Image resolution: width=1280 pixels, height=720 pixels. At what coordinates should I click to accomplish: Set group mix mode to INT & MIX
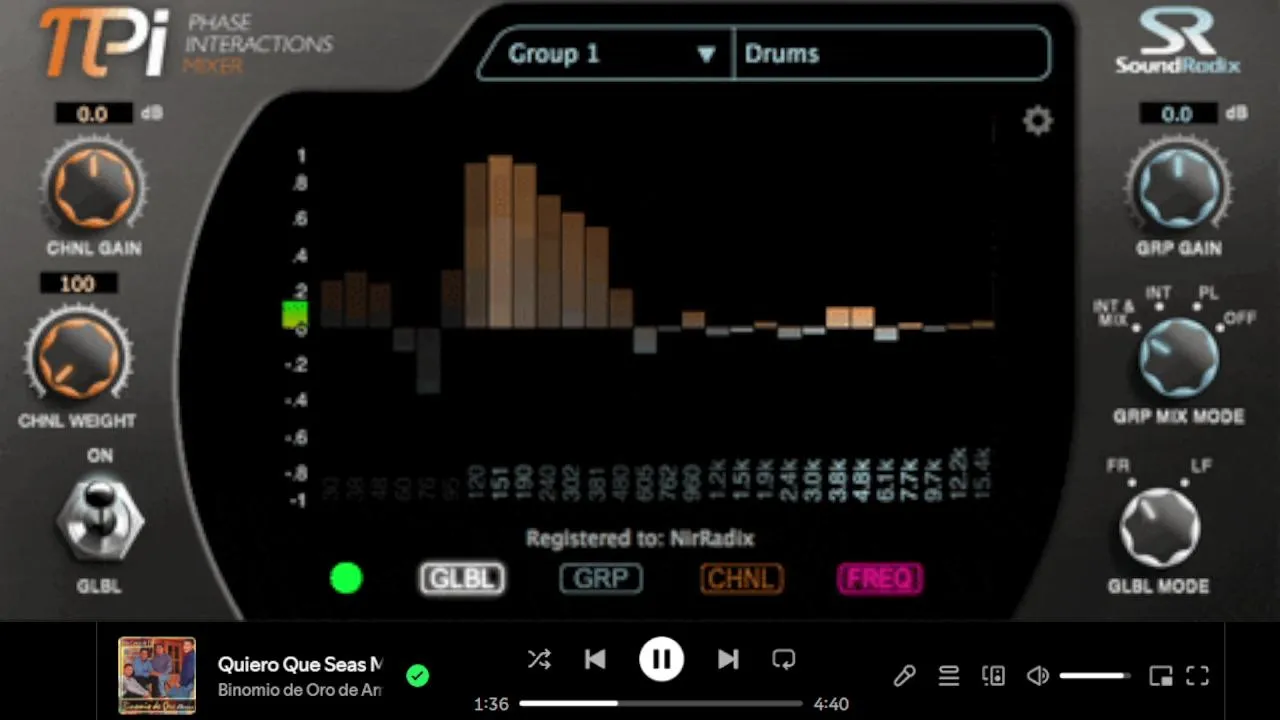tap(1115, 314)
